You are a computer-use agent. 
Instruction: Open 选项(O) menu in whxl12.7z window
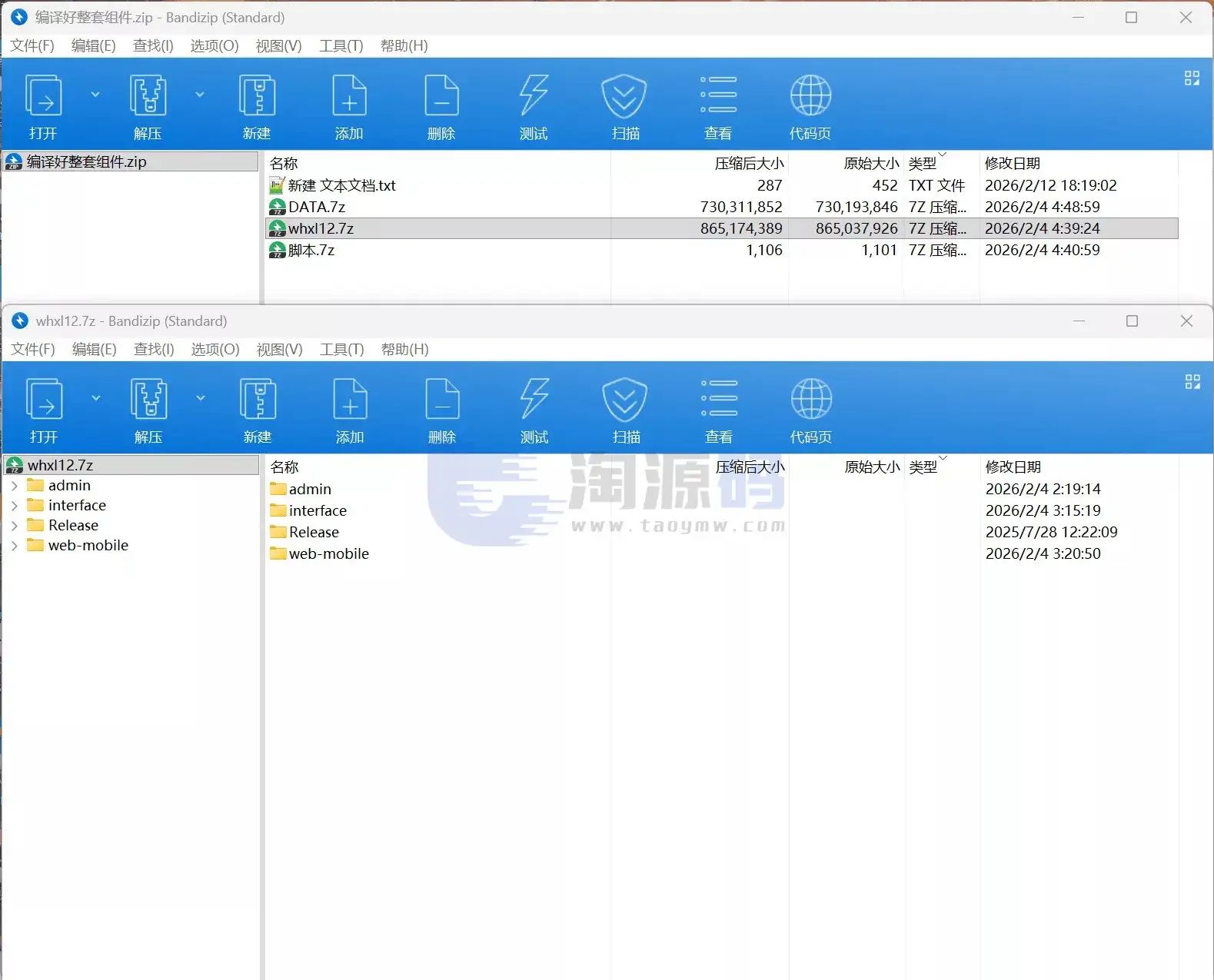point(216,349)
